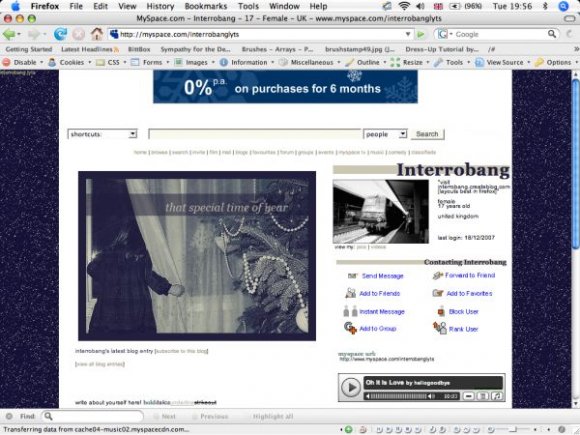Viewport: 580px width, 435px height.
Task: Go to the browser home page icon
Action: [97, 34]
